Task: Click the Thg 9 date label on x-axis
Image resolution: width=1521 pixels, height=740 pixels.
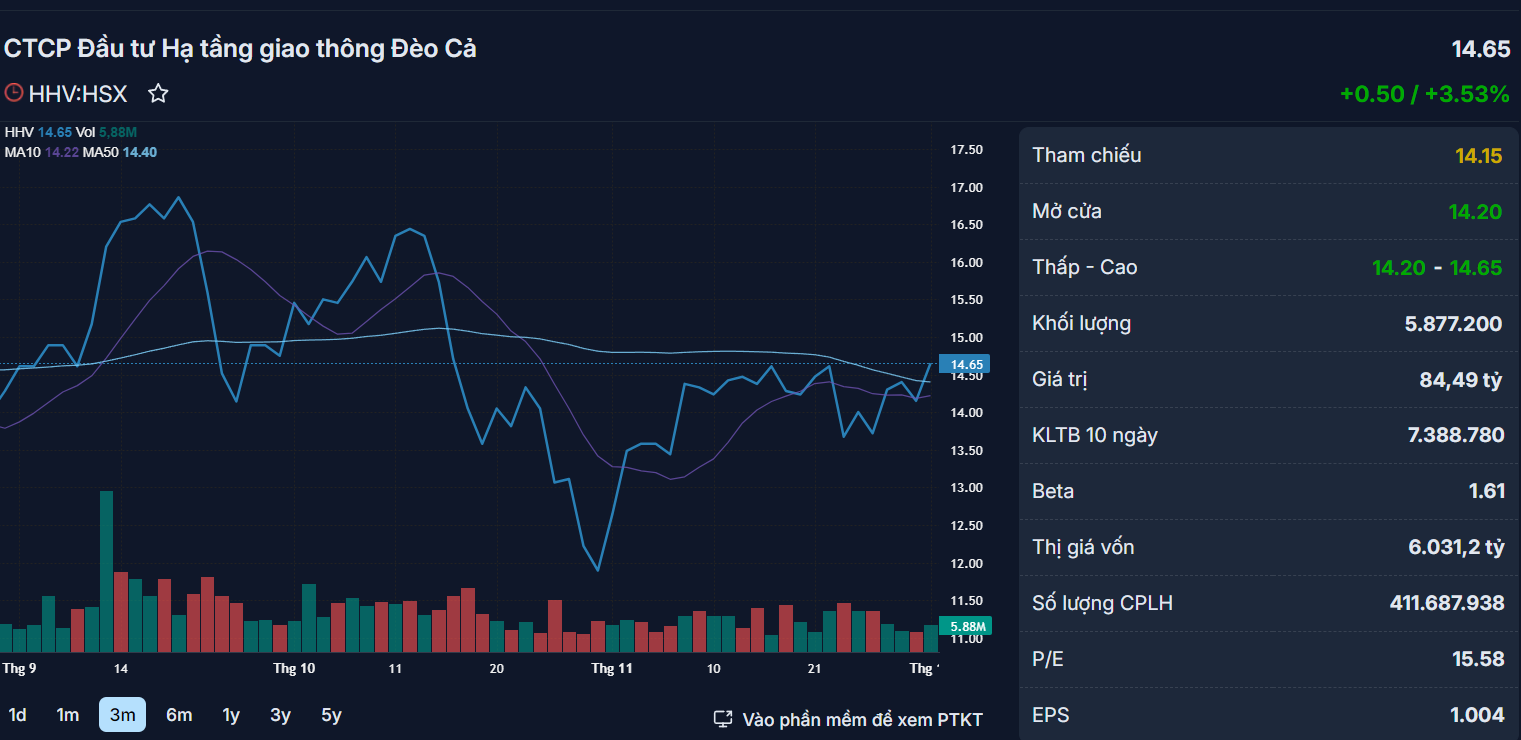Action: tap(20, 668)
